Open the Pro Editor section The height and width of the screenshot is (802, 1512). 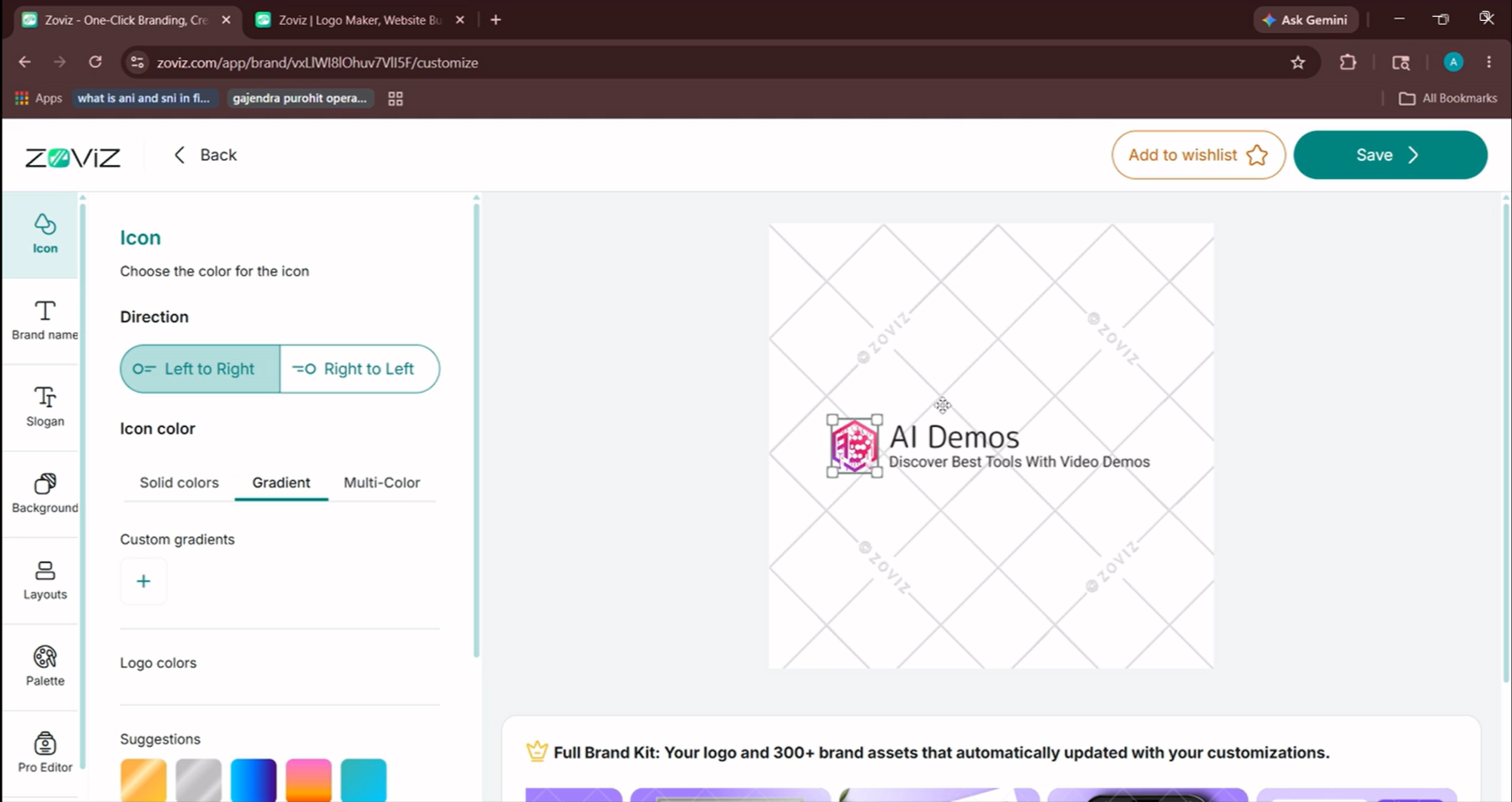45,753
